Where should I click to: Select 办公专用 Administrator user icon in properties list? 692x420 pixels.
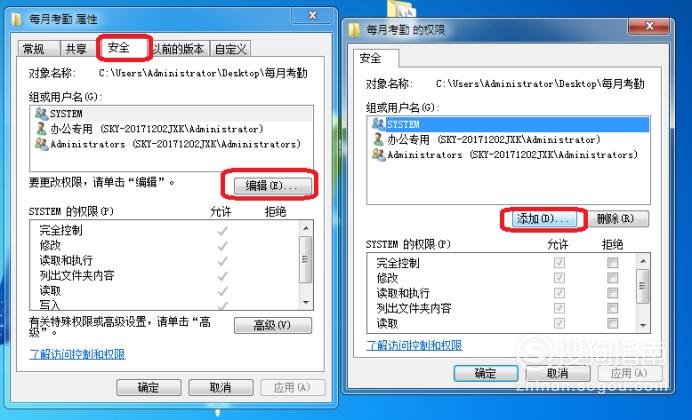point(41,129)
